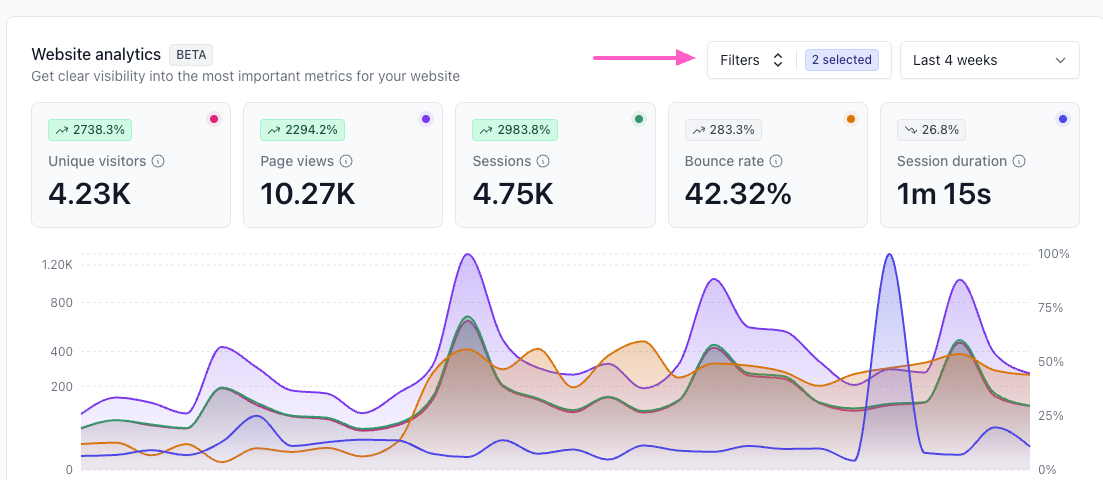Click info icon next to Bounce rate
The image size is (1103, 480).
(x=776, y=161)
